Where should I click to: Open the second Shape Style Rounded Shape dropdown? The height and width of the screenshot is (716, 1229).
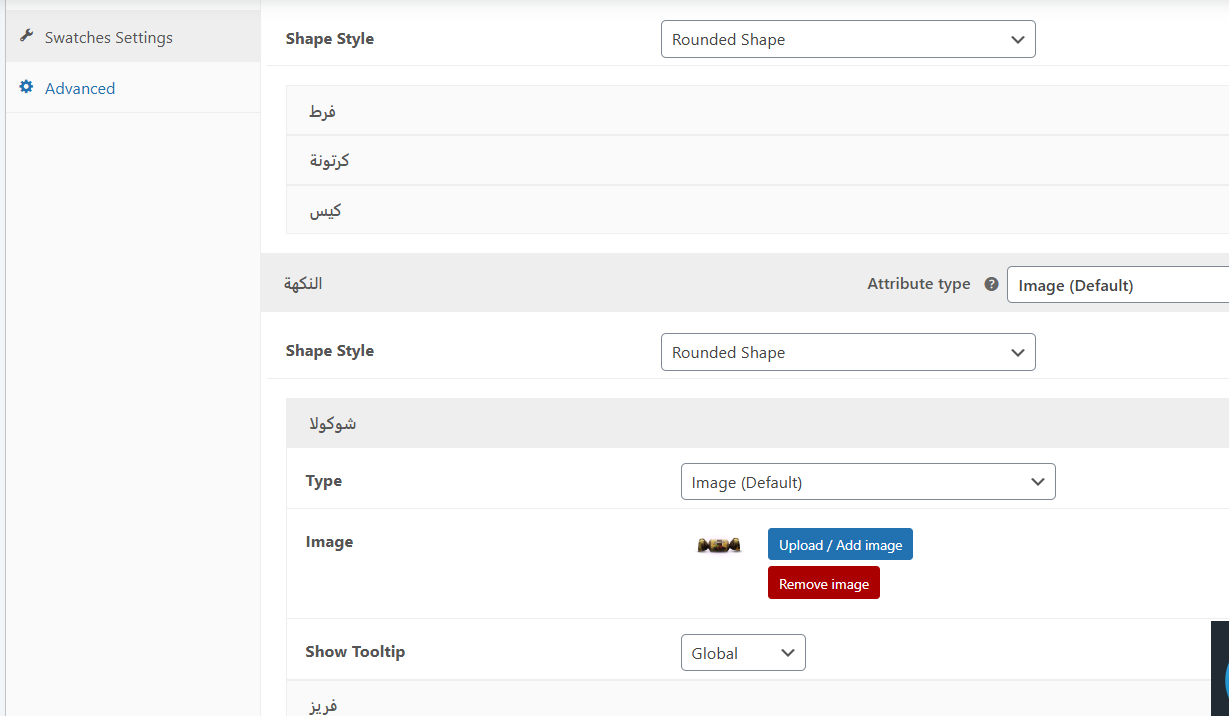tap(847, 352)
